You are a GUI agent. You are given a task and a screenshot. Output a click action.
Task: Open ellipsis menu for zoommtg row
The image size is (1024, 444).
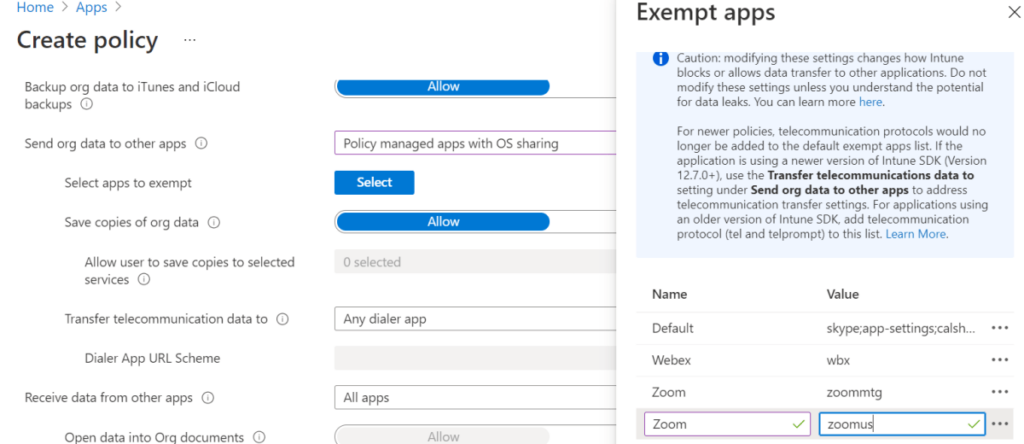point(999,392)
